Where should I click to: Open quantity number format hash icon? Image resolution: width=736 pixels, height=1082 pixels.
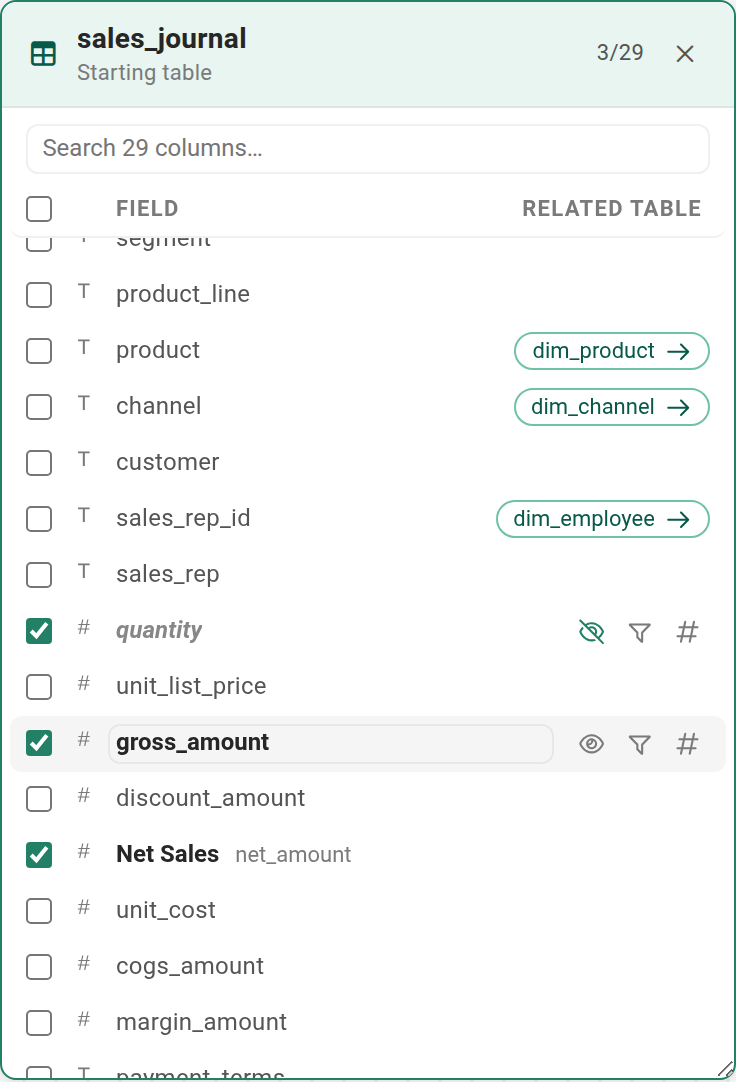[x=687, y=631]
